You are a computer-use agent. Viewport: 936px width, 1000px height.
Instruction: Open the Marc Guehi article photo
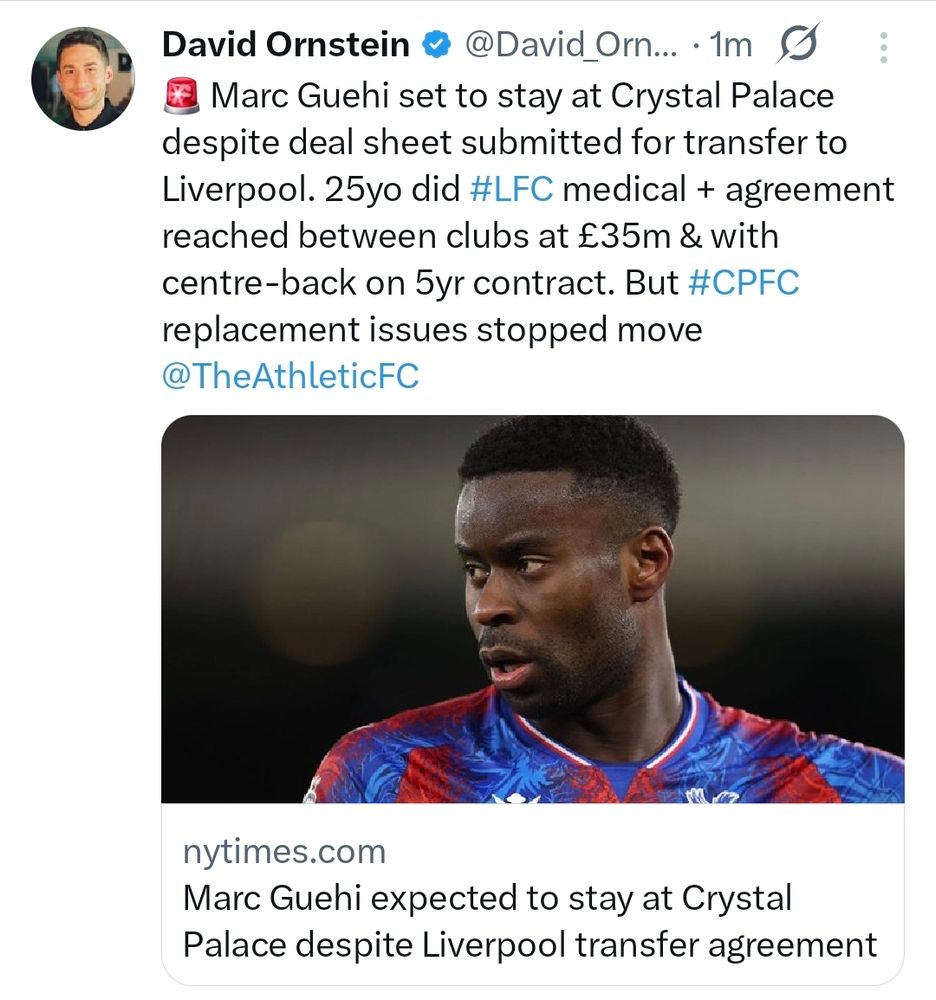point(532,609)
